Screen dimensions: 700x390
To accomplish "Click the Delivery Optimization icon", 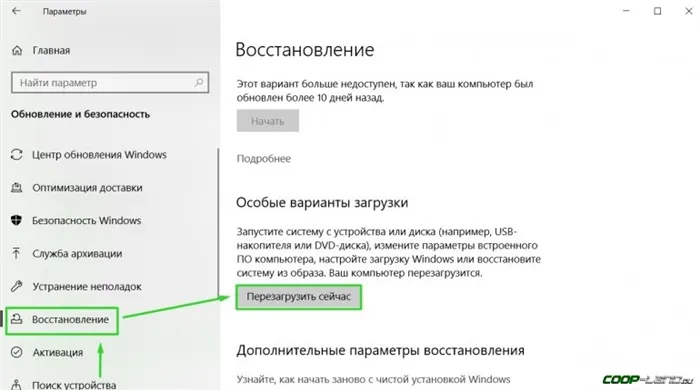I will tap(17, 188).
